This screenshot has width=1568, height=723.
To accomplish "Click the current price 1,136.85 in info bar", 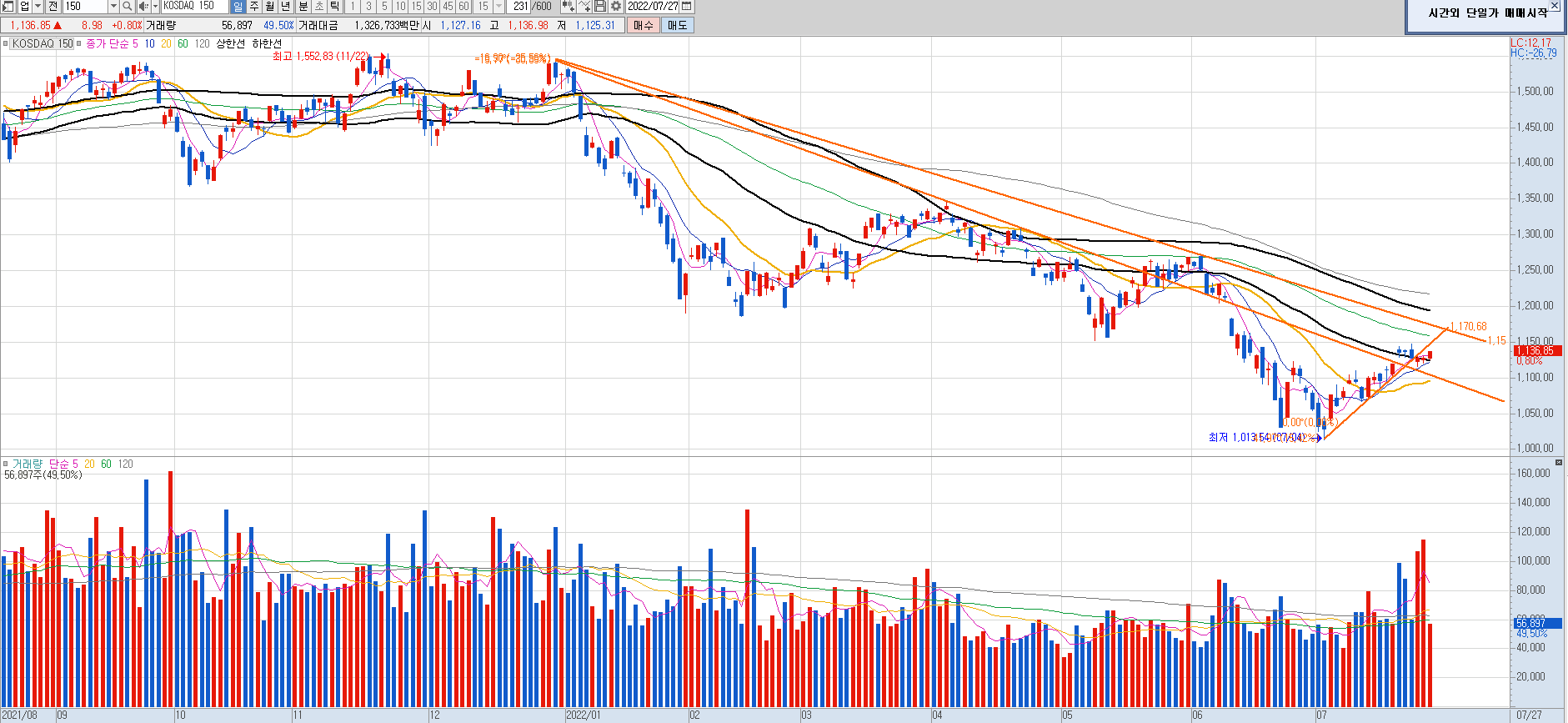I will pyautogui.click(x=30, y=25).
